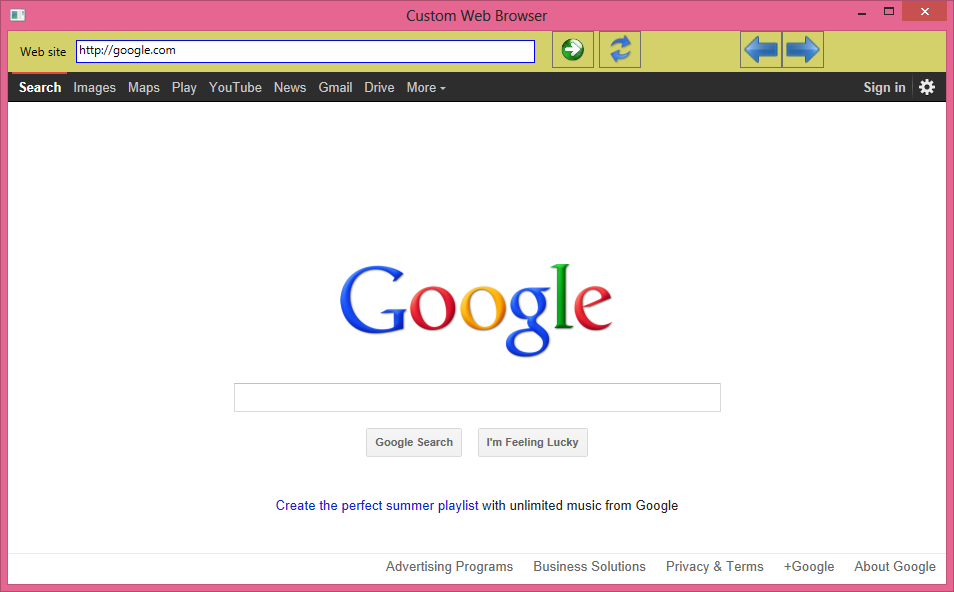Click the blue Forward arrow button
954x592 pixels.
(x=803, y=50)
